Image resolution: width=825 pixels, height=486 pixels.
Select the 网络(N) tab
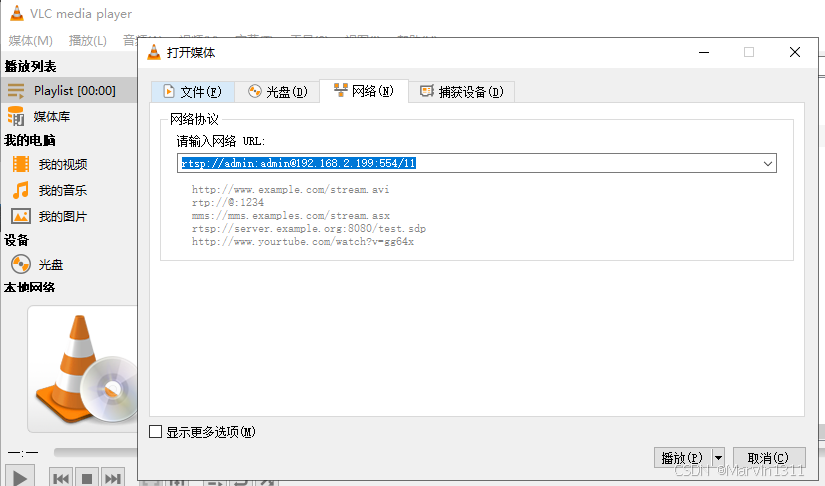coord(364,91)
